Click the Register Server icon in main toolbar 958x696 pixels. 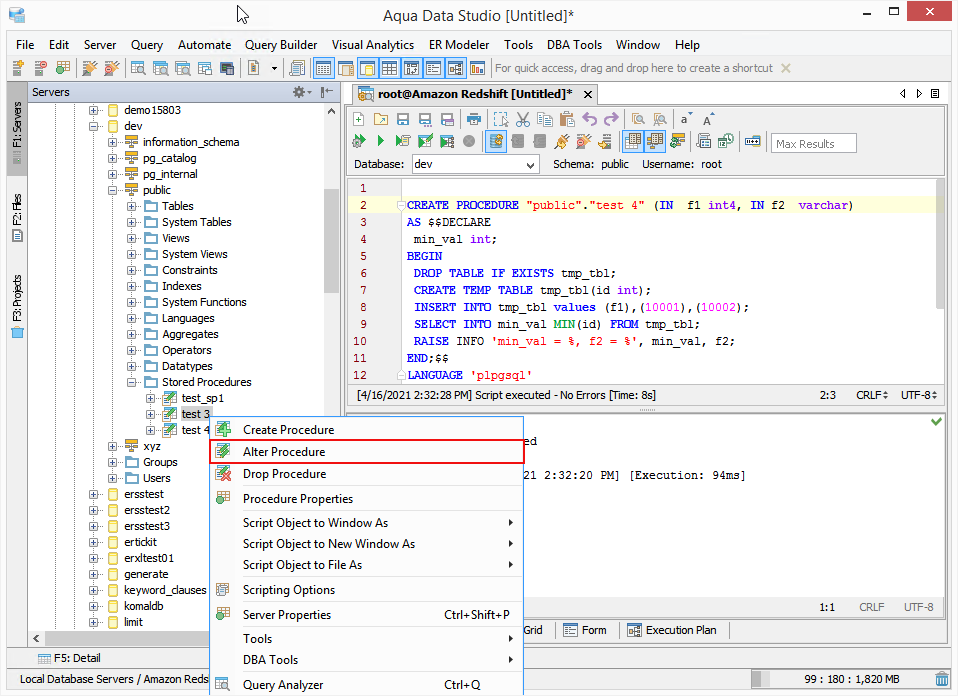(x=18, y=68)
